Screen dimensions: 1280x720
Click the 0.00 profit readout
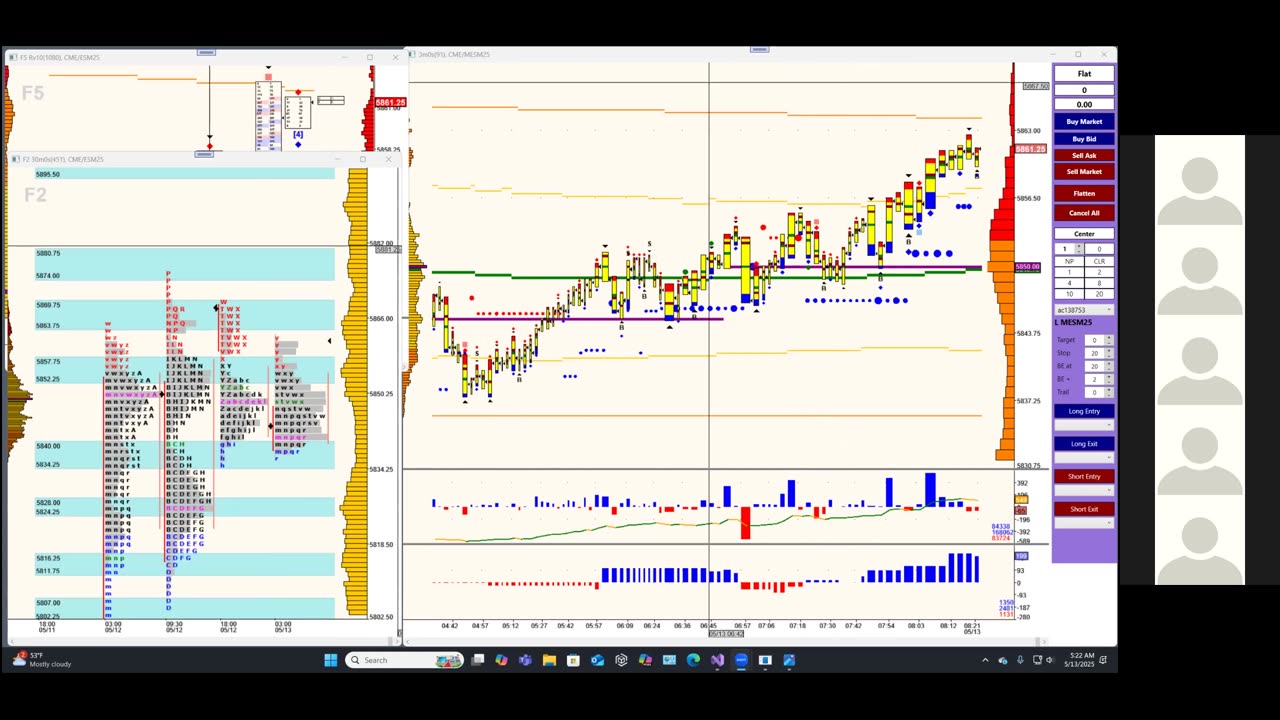tap(1084, 104)
